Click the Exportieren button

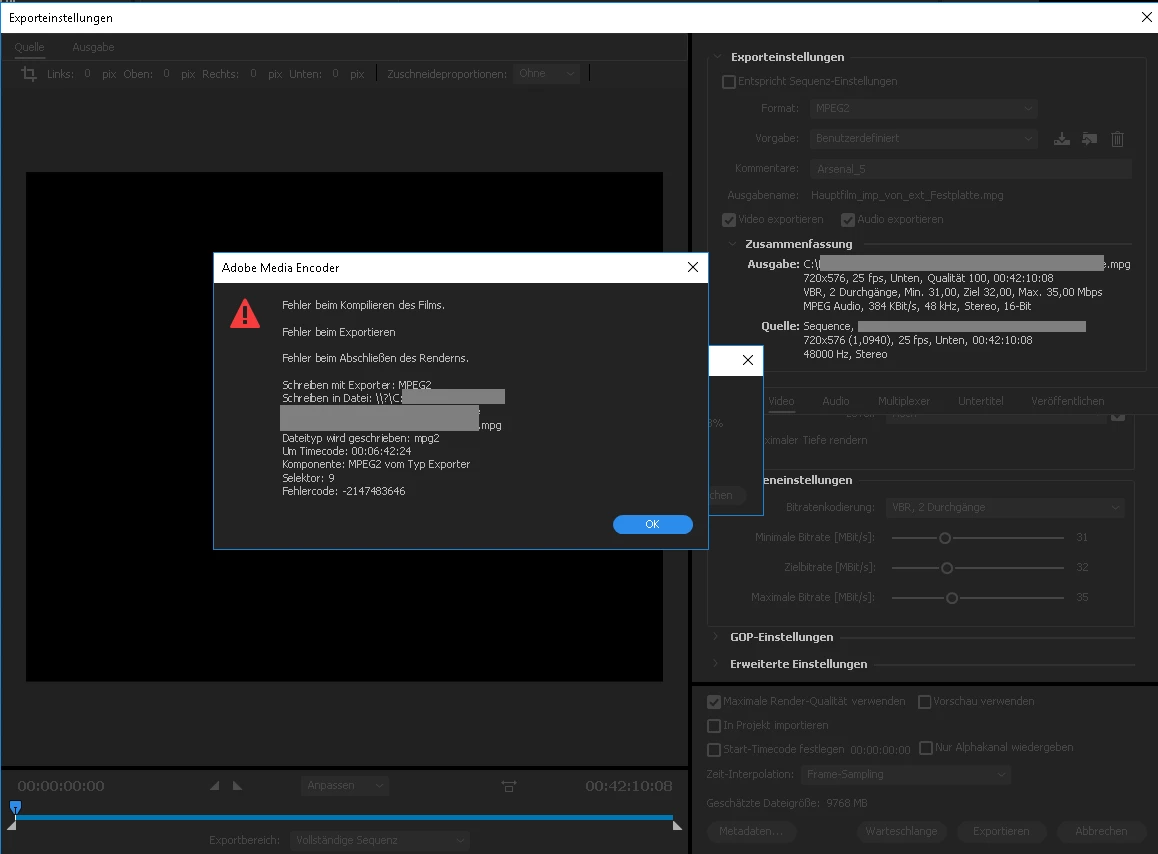click(x=1001, y=831)
